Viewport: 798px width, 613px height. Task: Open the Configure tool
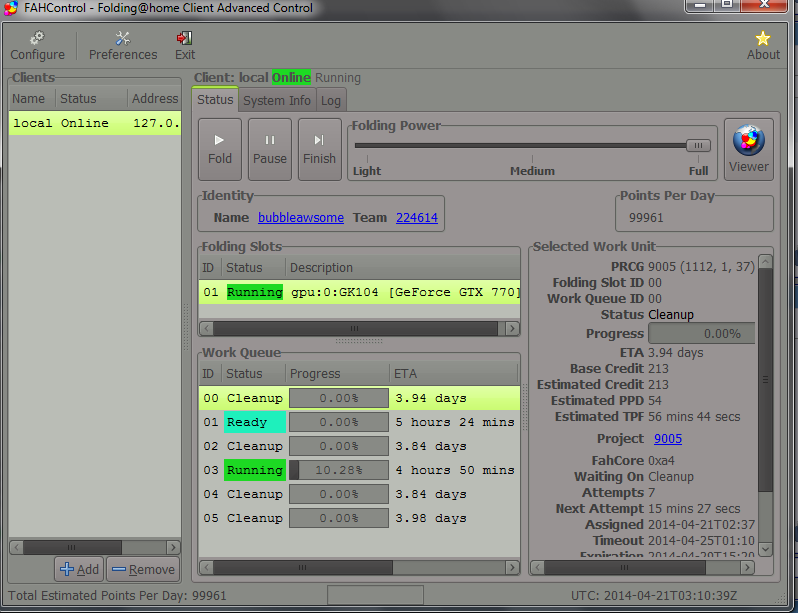click(37, 45)
